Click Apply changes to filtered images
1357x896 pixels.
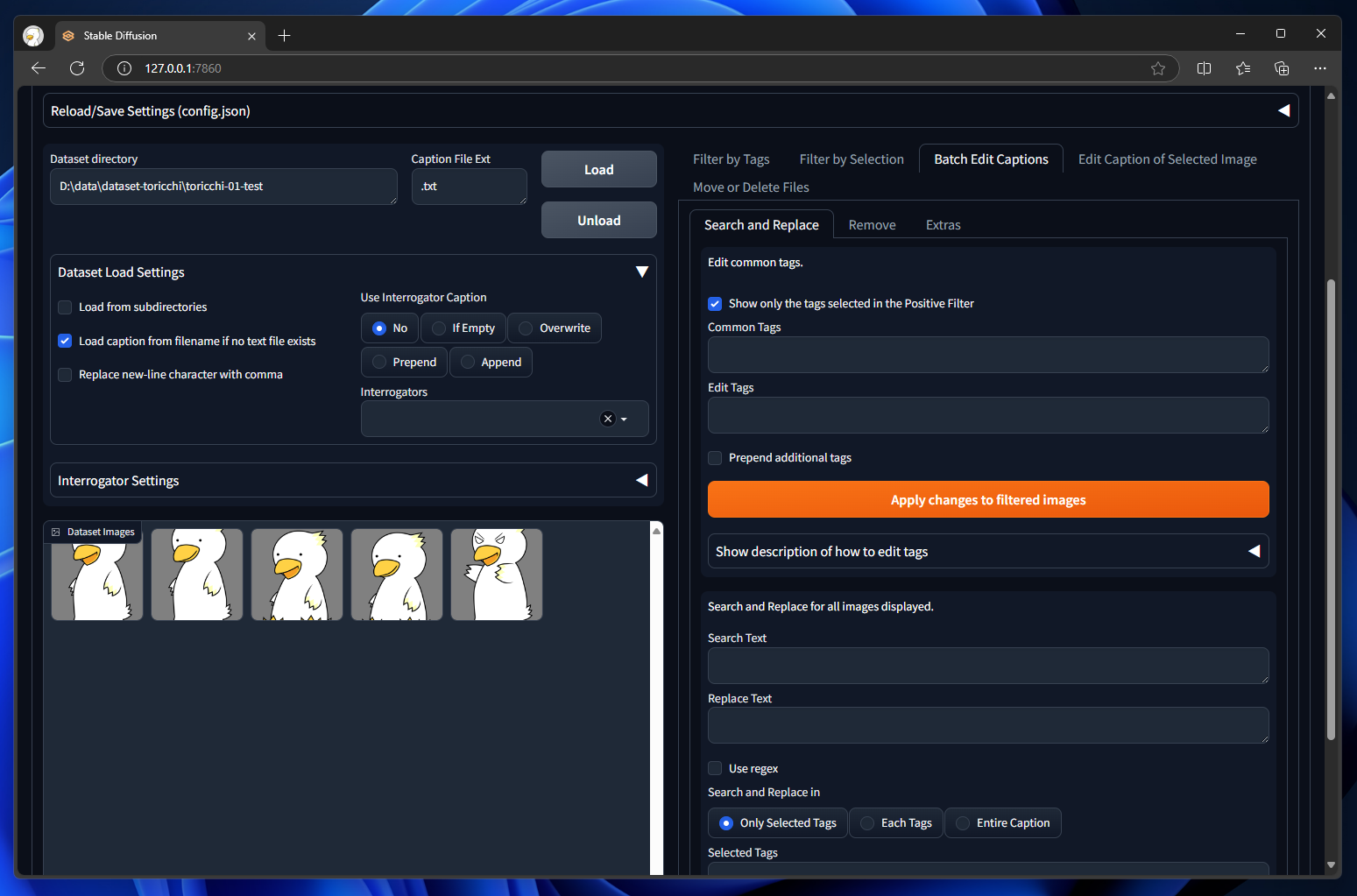pos(987,500)
